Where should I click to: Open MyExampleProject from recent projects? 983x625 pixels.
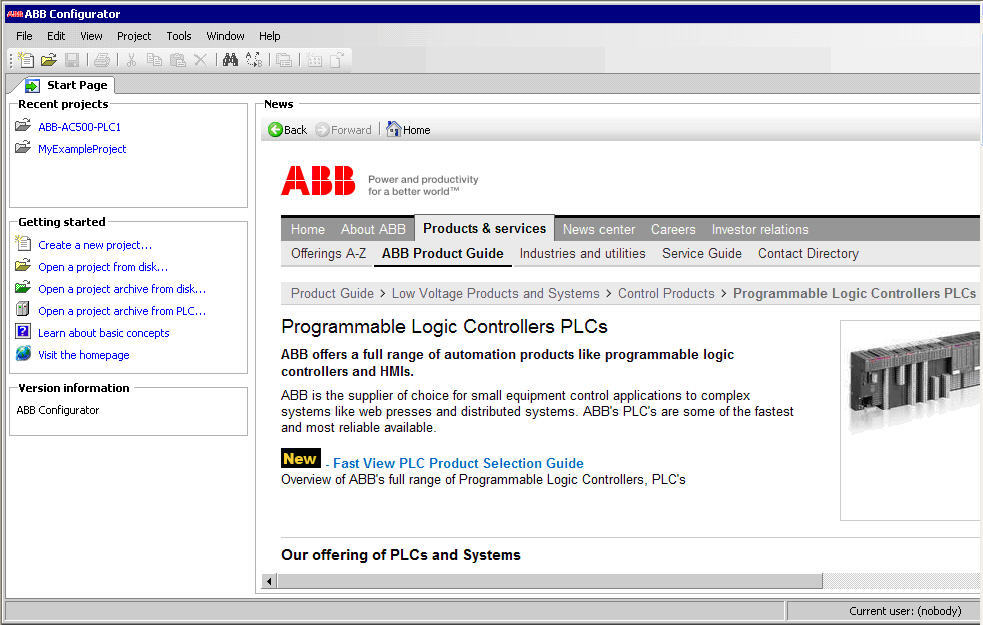82,149
